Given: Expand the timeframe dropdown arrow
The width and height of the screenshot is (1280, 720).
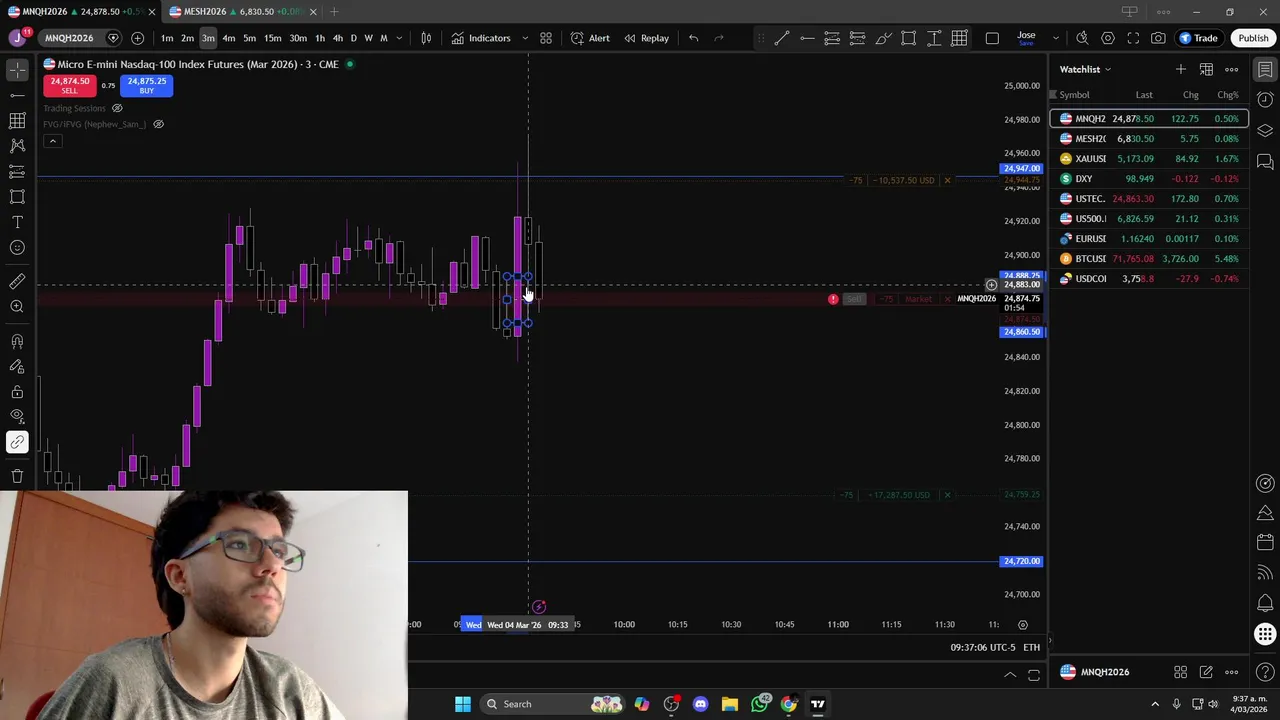Looking at the screenshot, I should (x=399, y=38).
